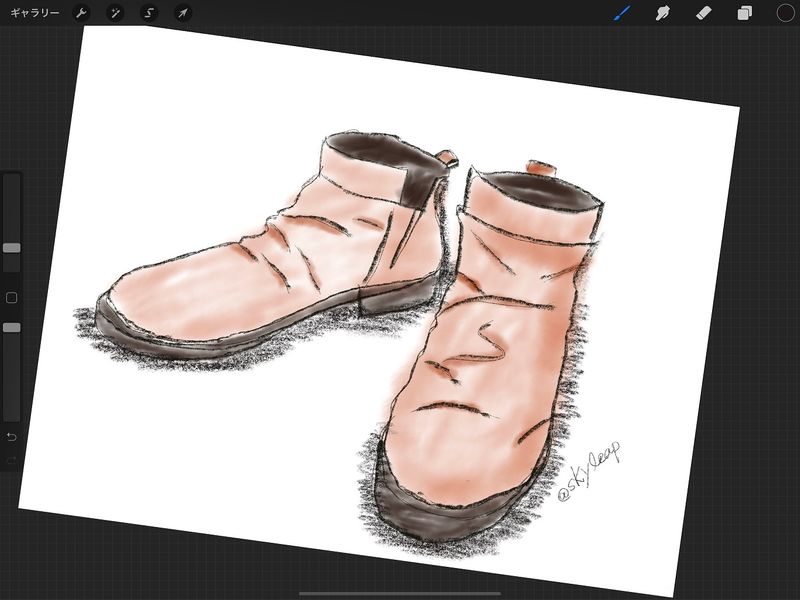Tap the home indicator bar at bottom
Image resolution: width=800 pixels, height=600 pixels.
pyautogui.click(x=400, y=593)
